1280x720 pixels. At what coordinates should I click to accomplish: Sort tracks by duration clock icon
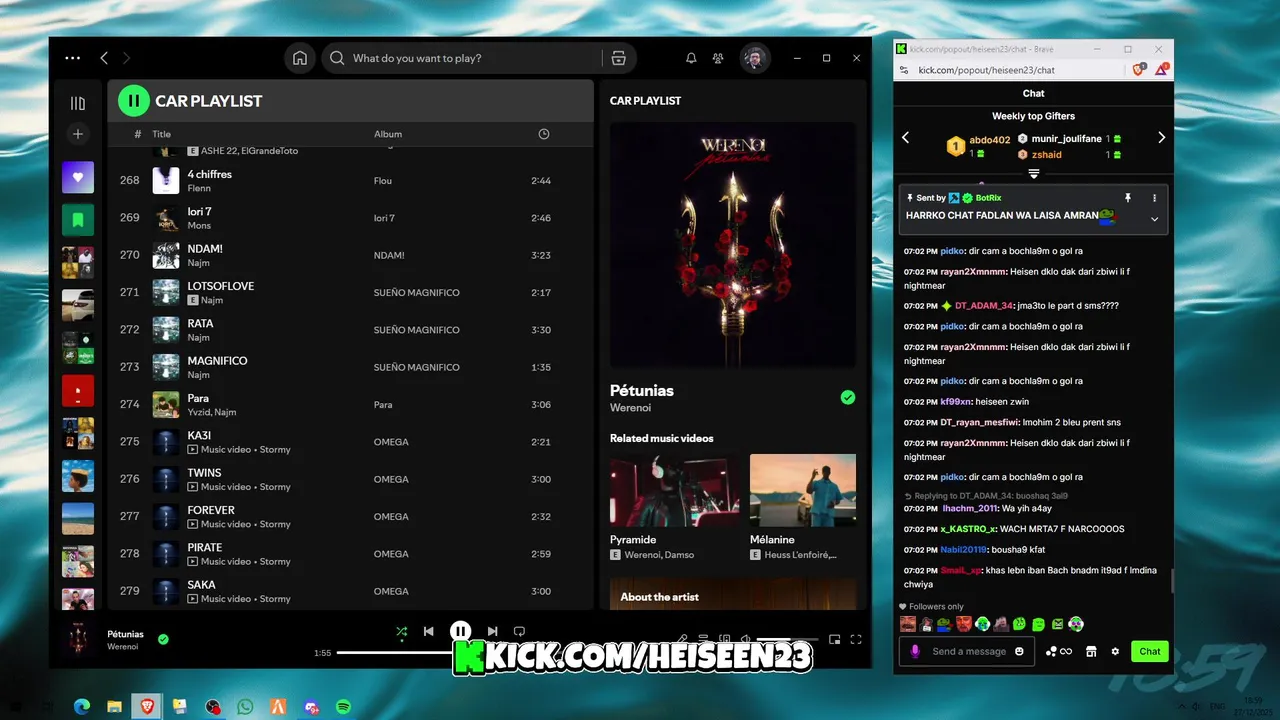(x=544, y=134)
